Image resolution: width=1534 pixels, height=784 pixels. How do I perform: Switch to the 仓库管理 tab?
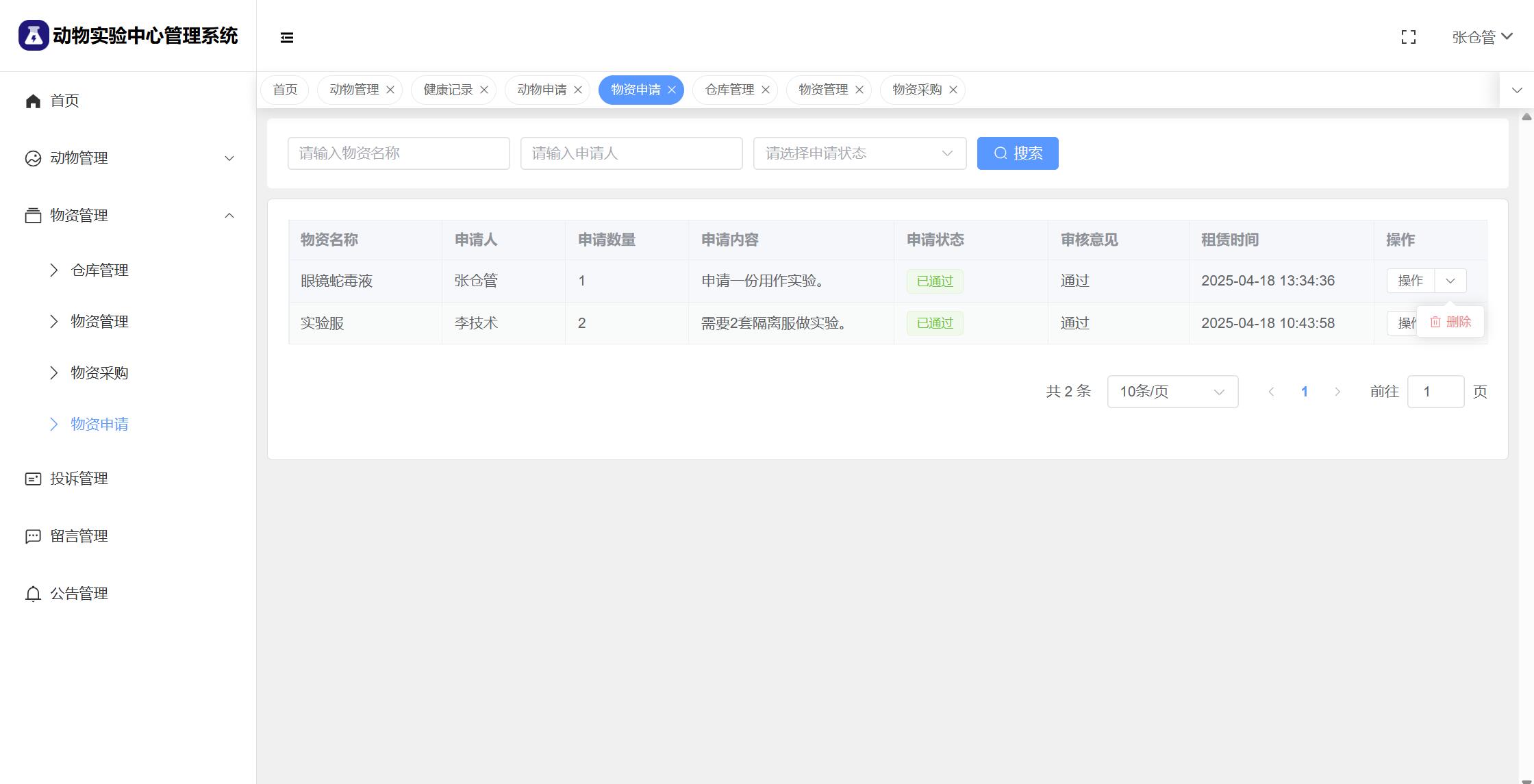click(x=729, y=90)
